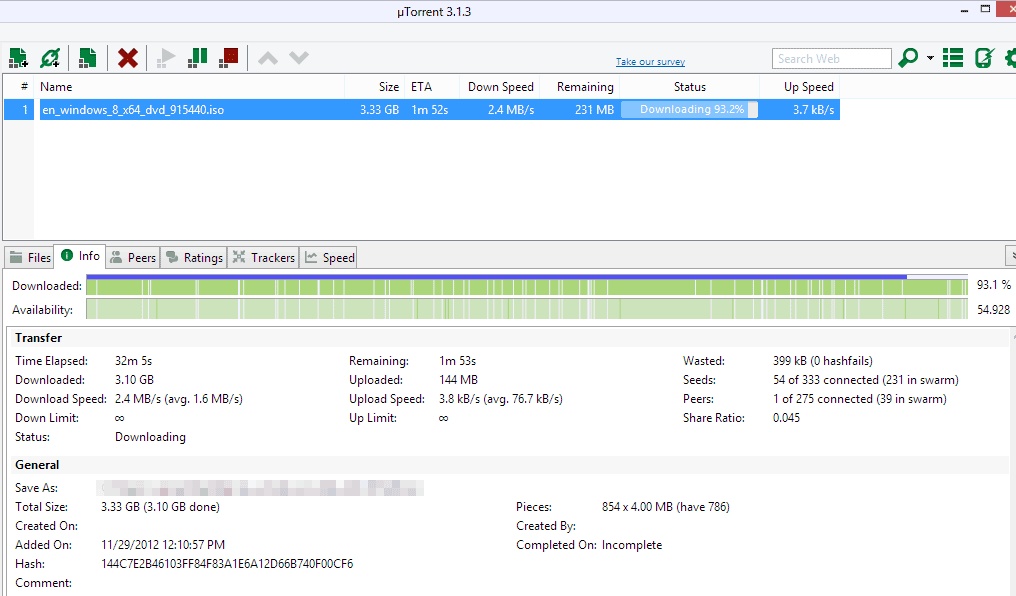The image size is (1016, 596).
Task: Stop the torrent with the red square icon
Action: [229, 58]
